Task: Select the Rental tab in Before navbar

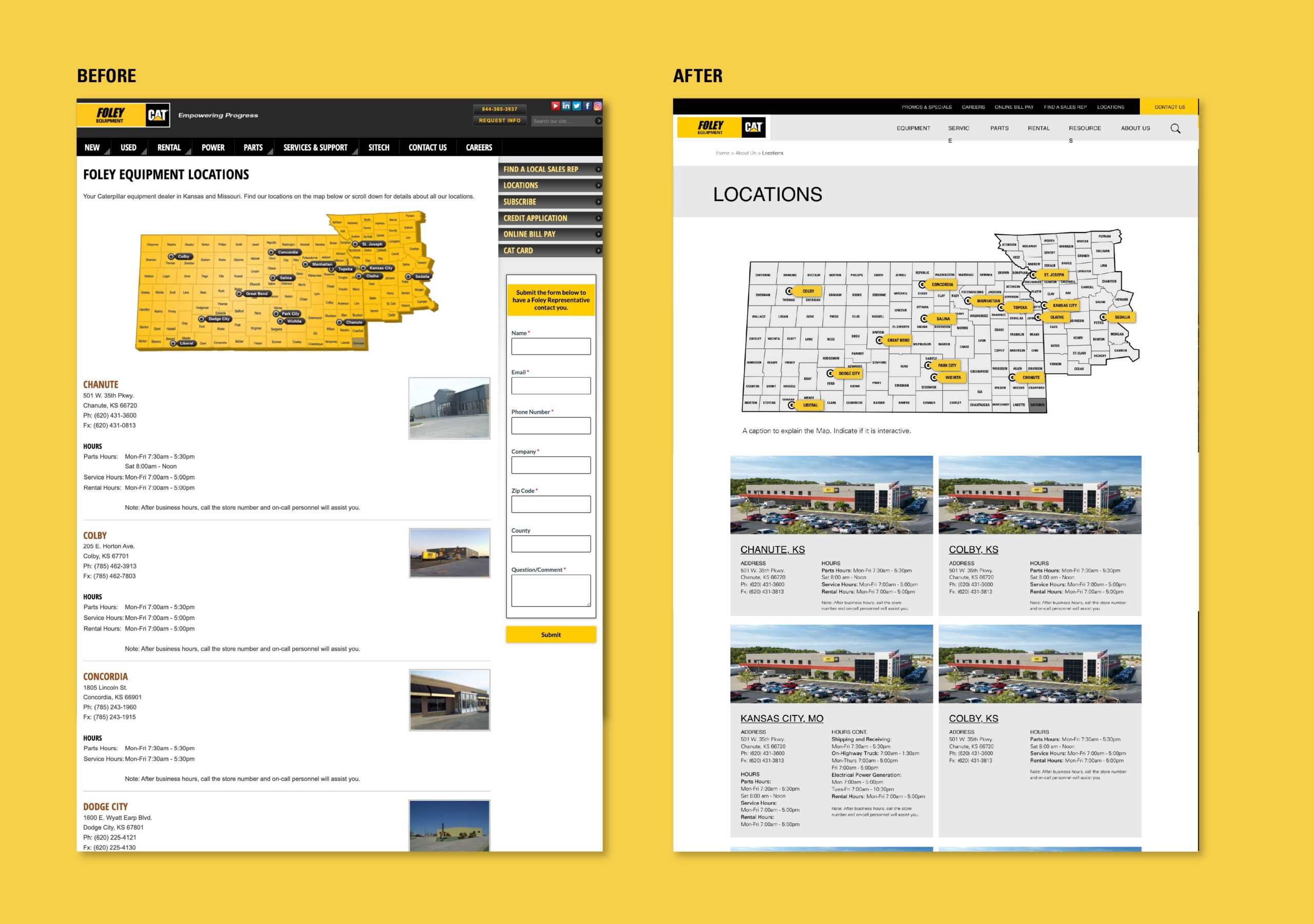Action: (x=169, y=147)
